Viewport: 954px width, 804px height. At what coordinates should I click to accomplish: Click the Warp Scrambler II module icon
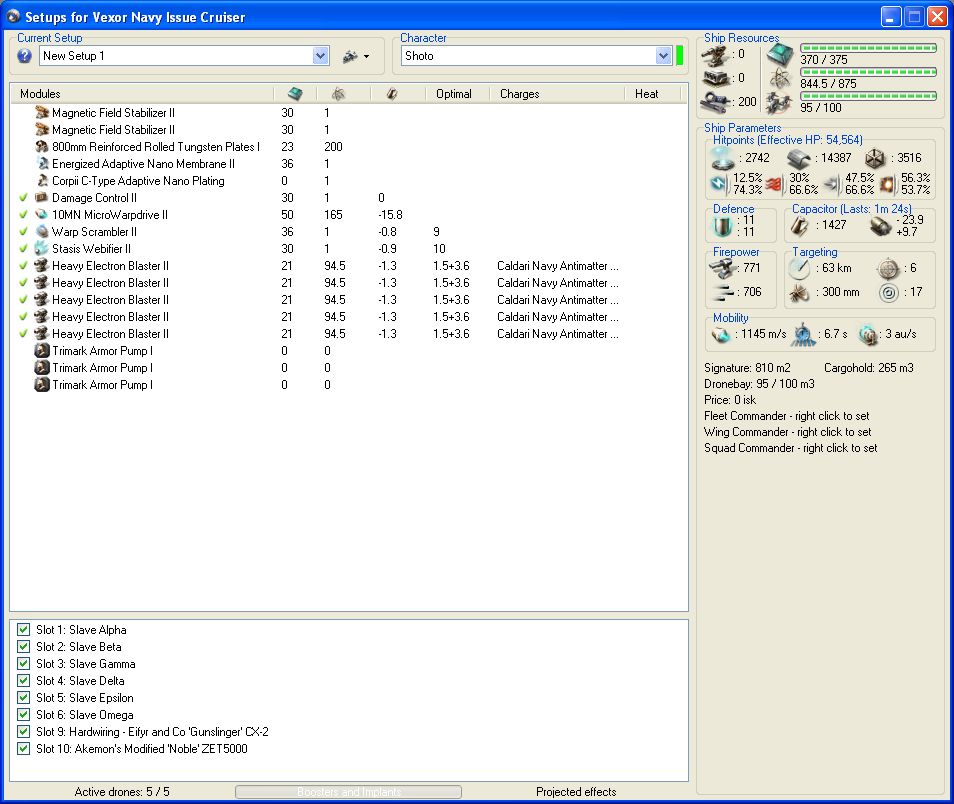click(x=42, y=232)
